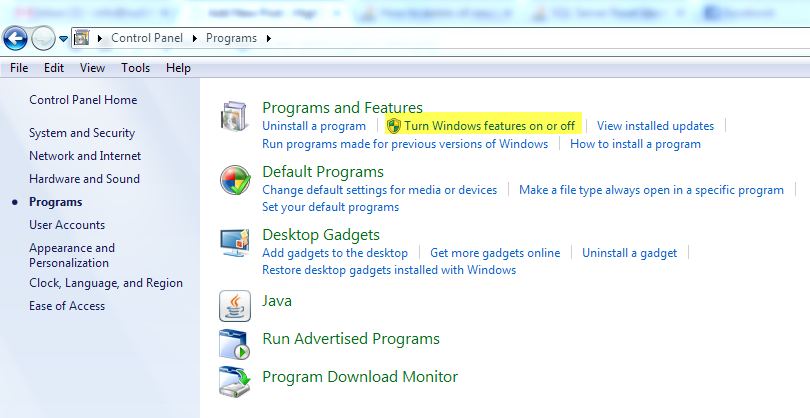
Task: Click How to install a program
Action: (635, 144)
